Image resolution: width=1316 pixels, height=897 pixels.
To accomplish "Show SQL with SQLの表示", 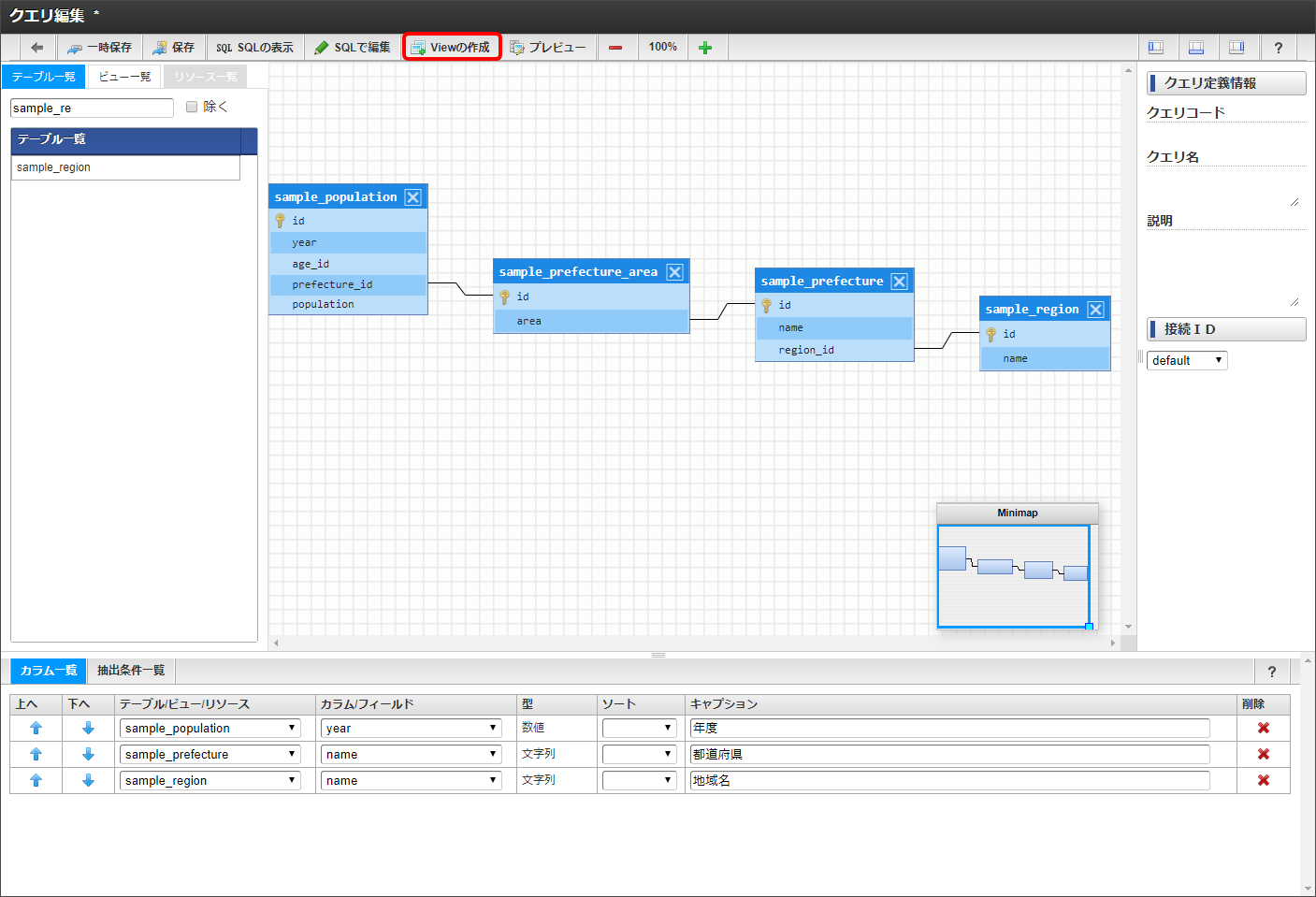I will tap(254, 48).
